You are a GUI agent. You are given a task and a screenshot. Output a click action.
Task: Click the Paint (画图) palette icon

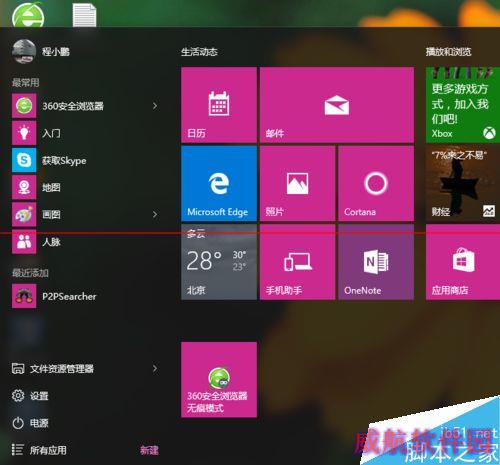coord(24,215)
